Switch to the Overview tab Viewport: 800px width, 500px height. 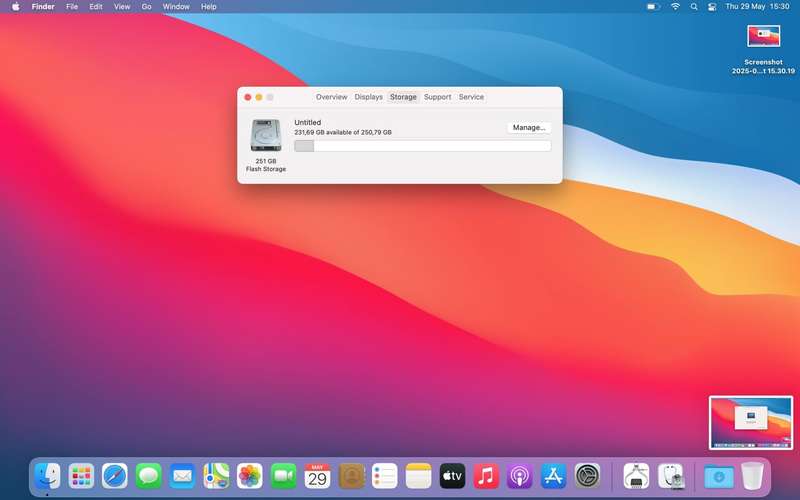pos(332,97)
